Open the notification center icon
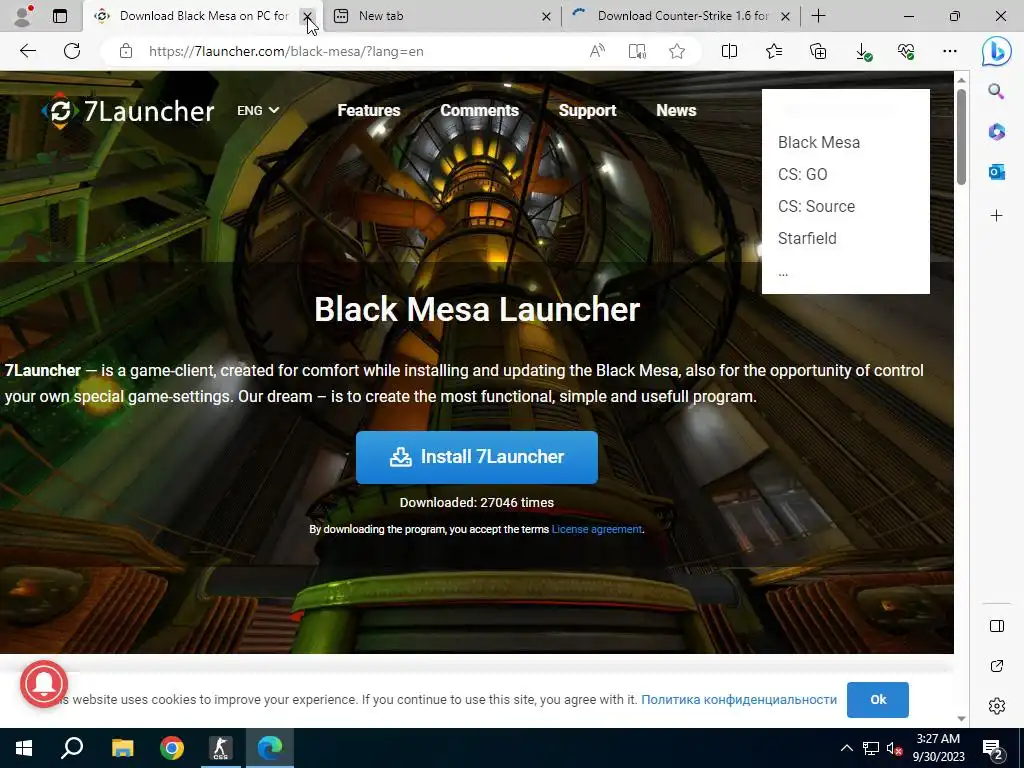Screen dimensions: 1024x768 coord(993,749)
